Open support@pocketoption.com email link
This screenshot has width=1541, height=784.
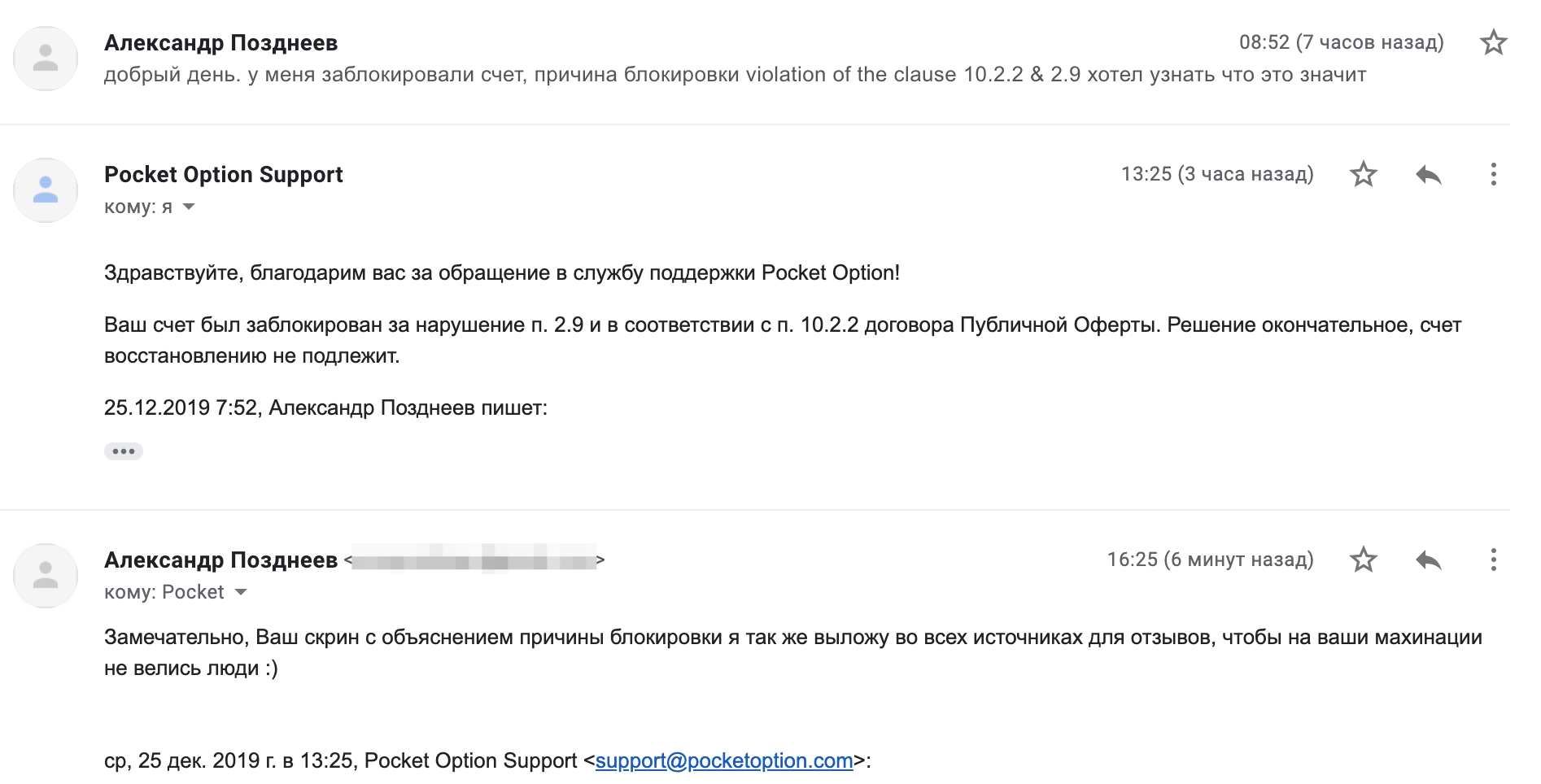723,760
